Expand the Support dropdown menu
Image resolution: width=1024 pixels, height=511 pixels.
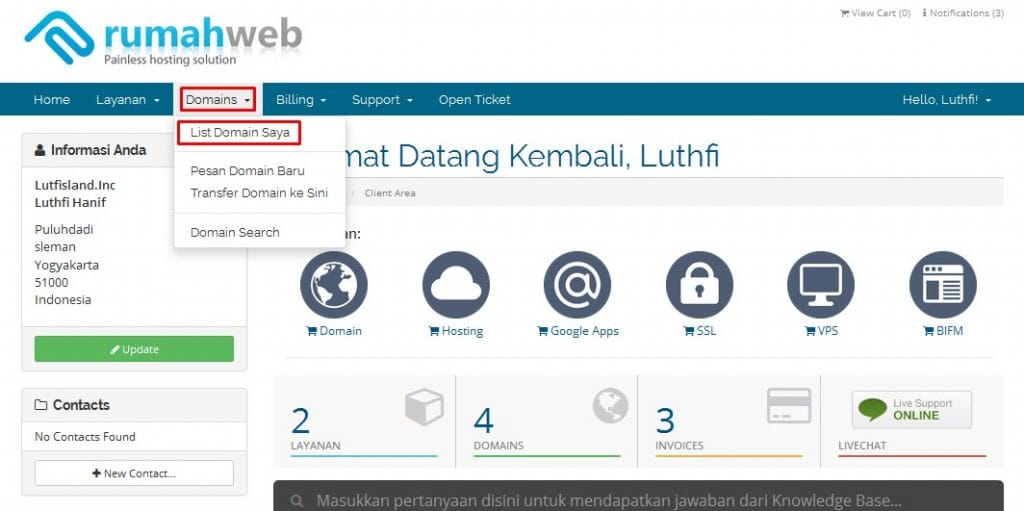(x=382, y=100)
